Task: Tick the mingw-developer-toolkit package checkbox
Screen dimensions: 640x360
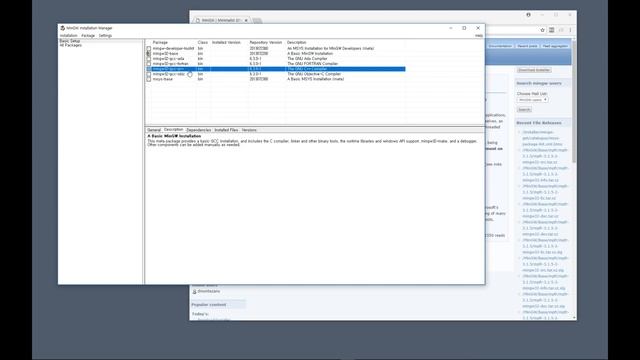Action: (149, 49)
